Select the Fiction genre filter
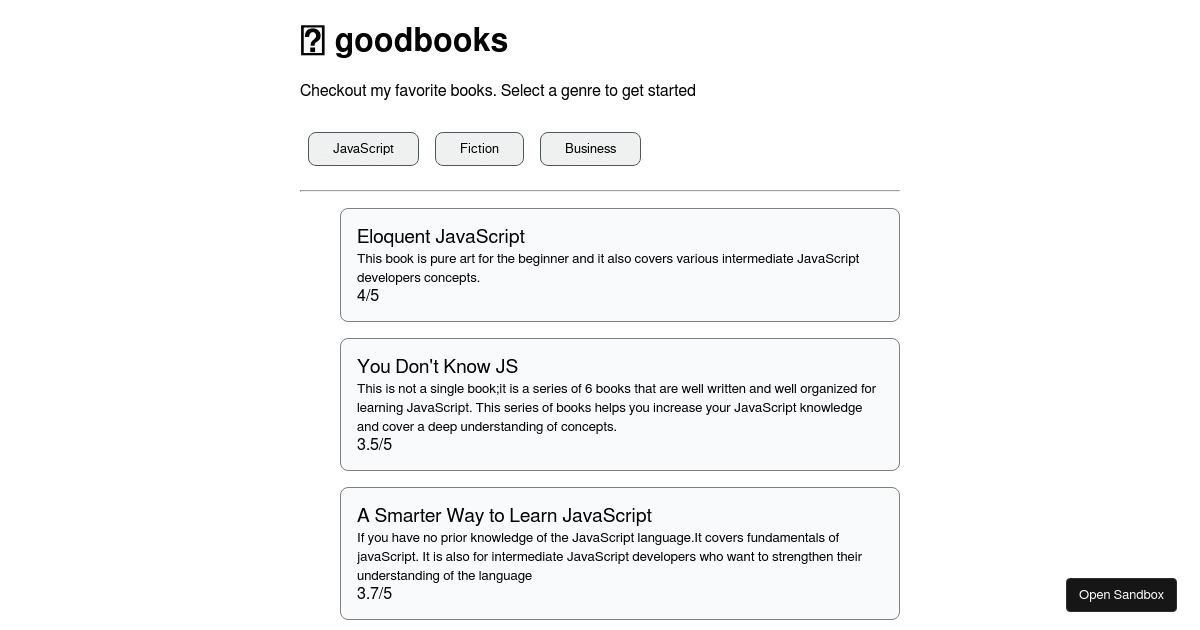 point(479,148)
